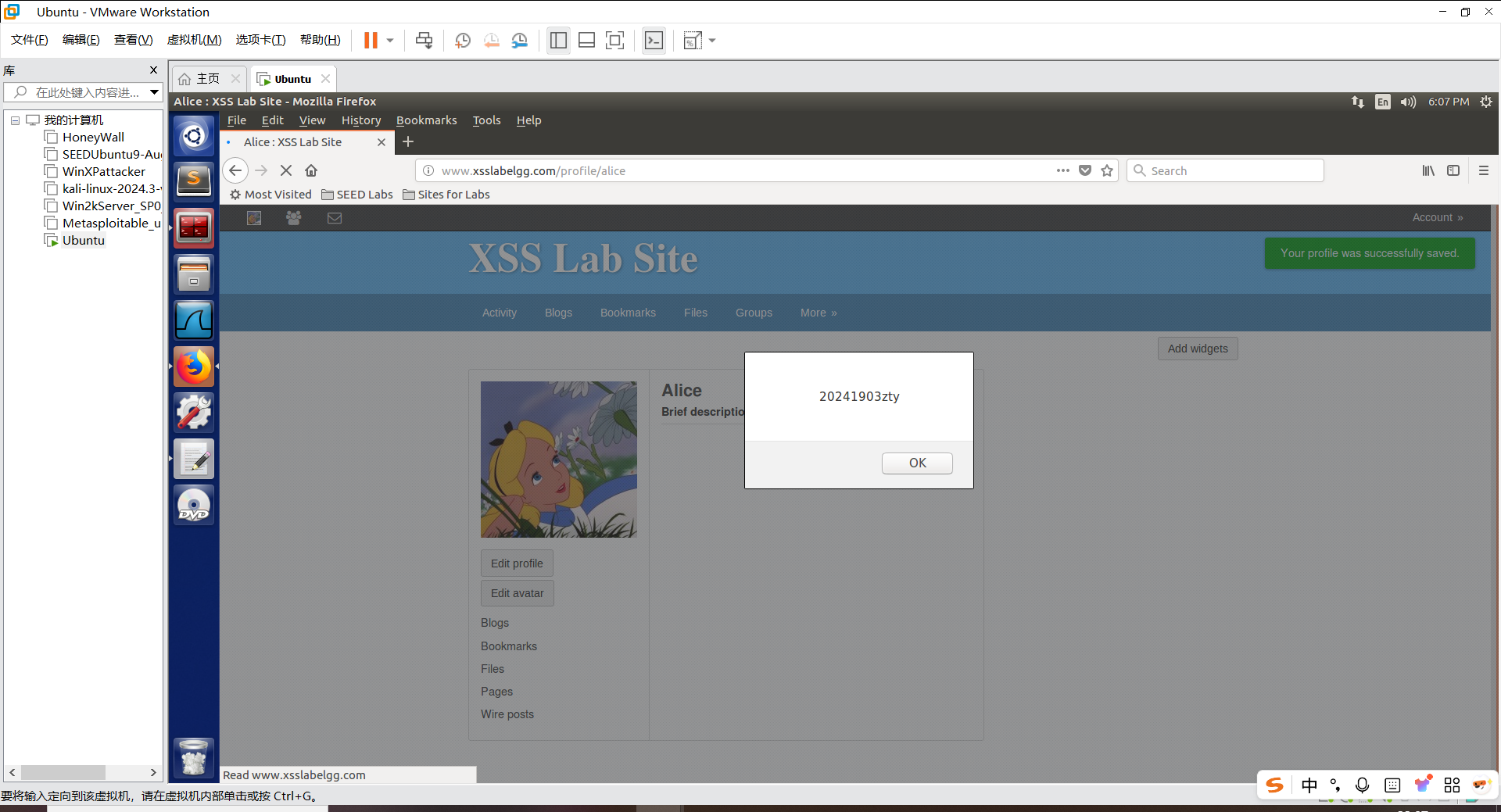Image resolution: width=1501 pixels, height=812 pixels.
Task: Click the Edit profile button
Action: point(517,563)
